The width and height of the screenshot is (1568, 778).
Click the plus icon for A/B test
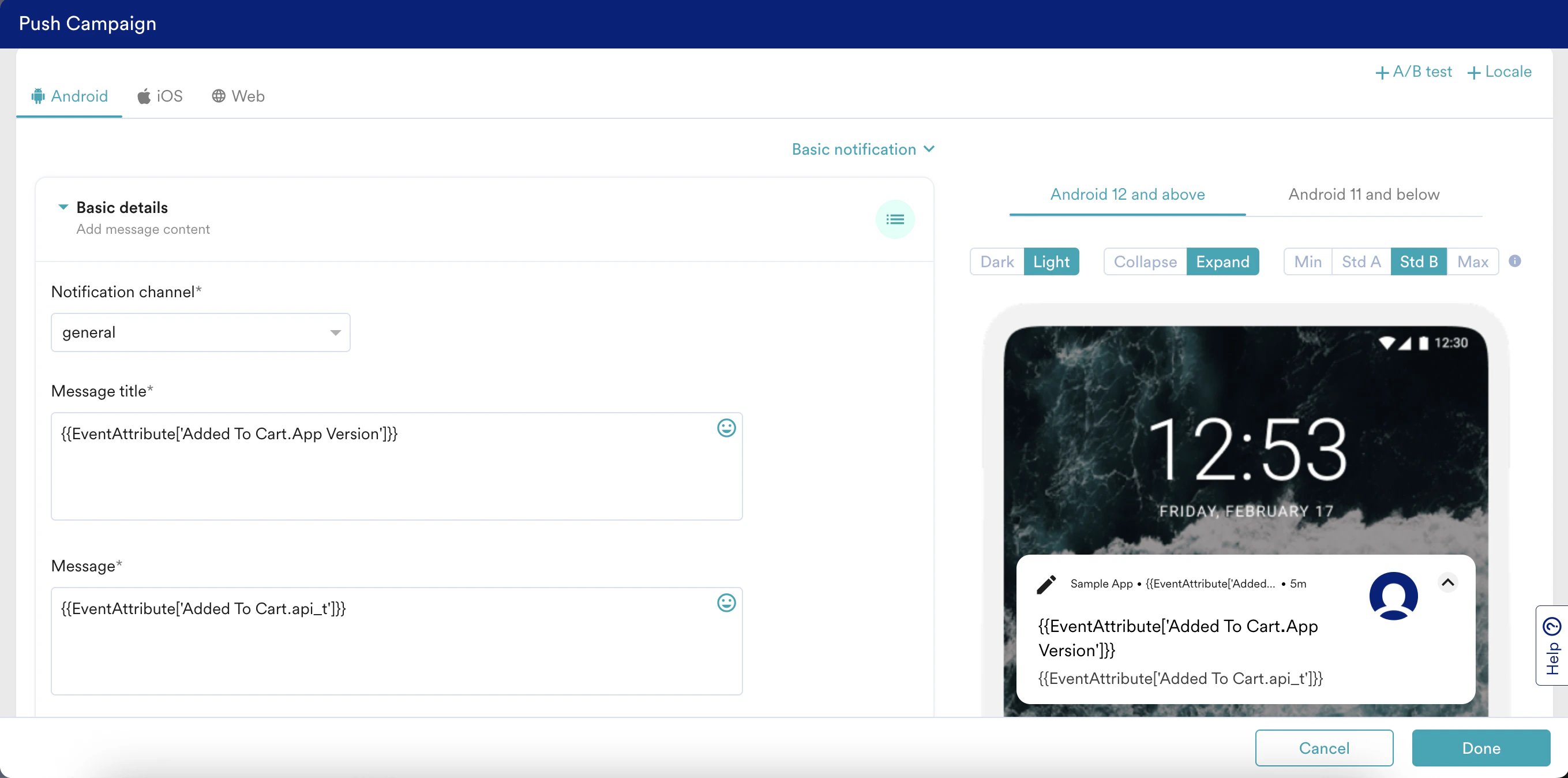(x=1382, y=73)
